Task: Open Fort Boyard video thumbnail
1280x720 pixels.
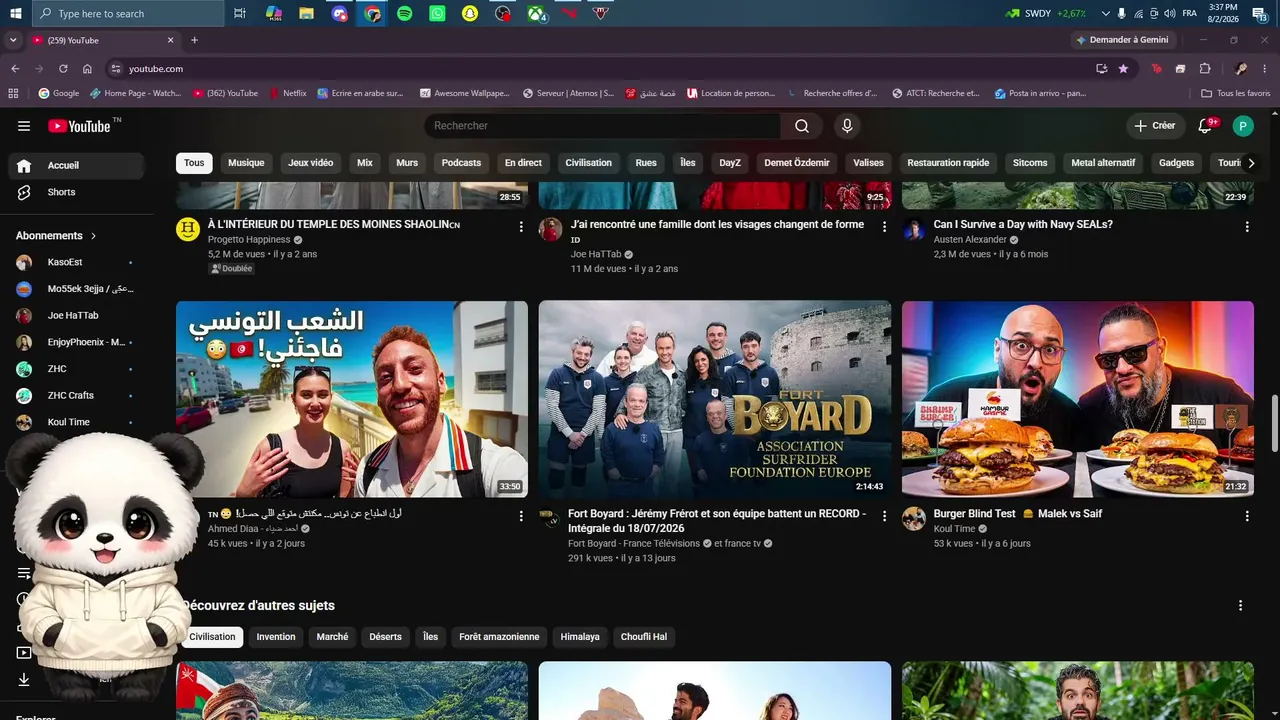Action: coord(715,399)
